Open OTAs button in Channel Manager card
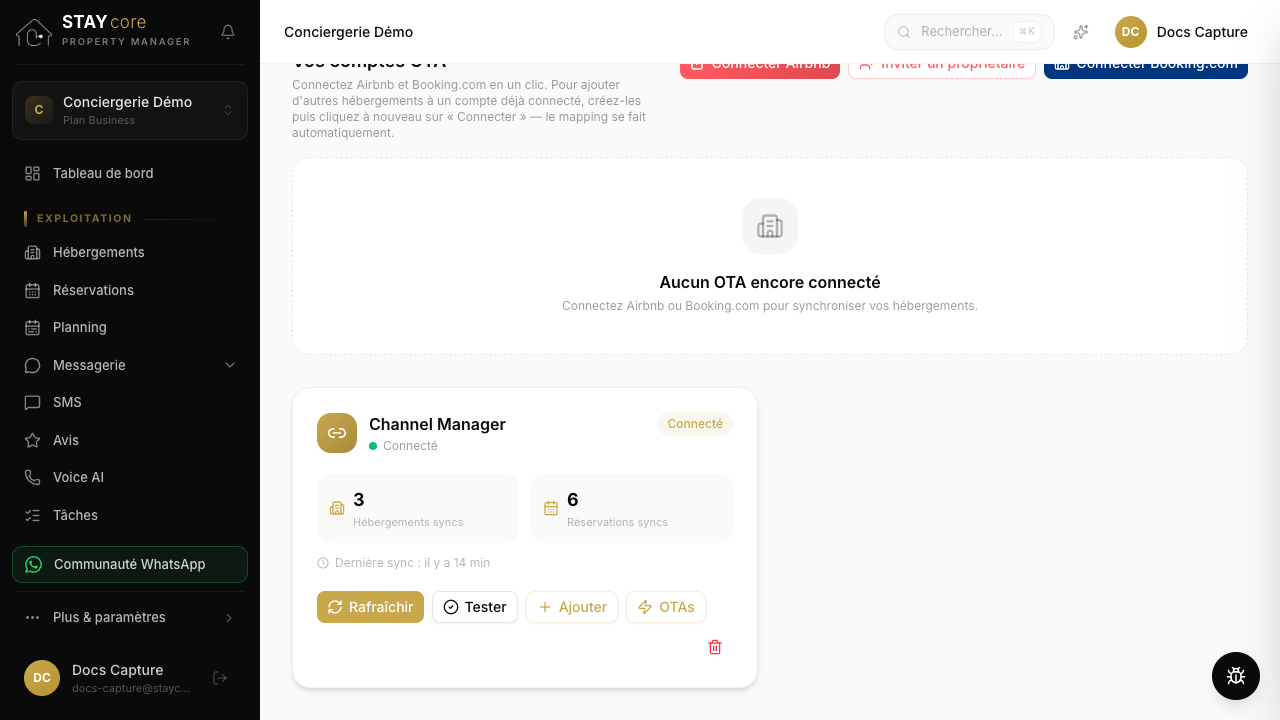The height and width of the screenshot is (720, 1280). tap(666, 607)
